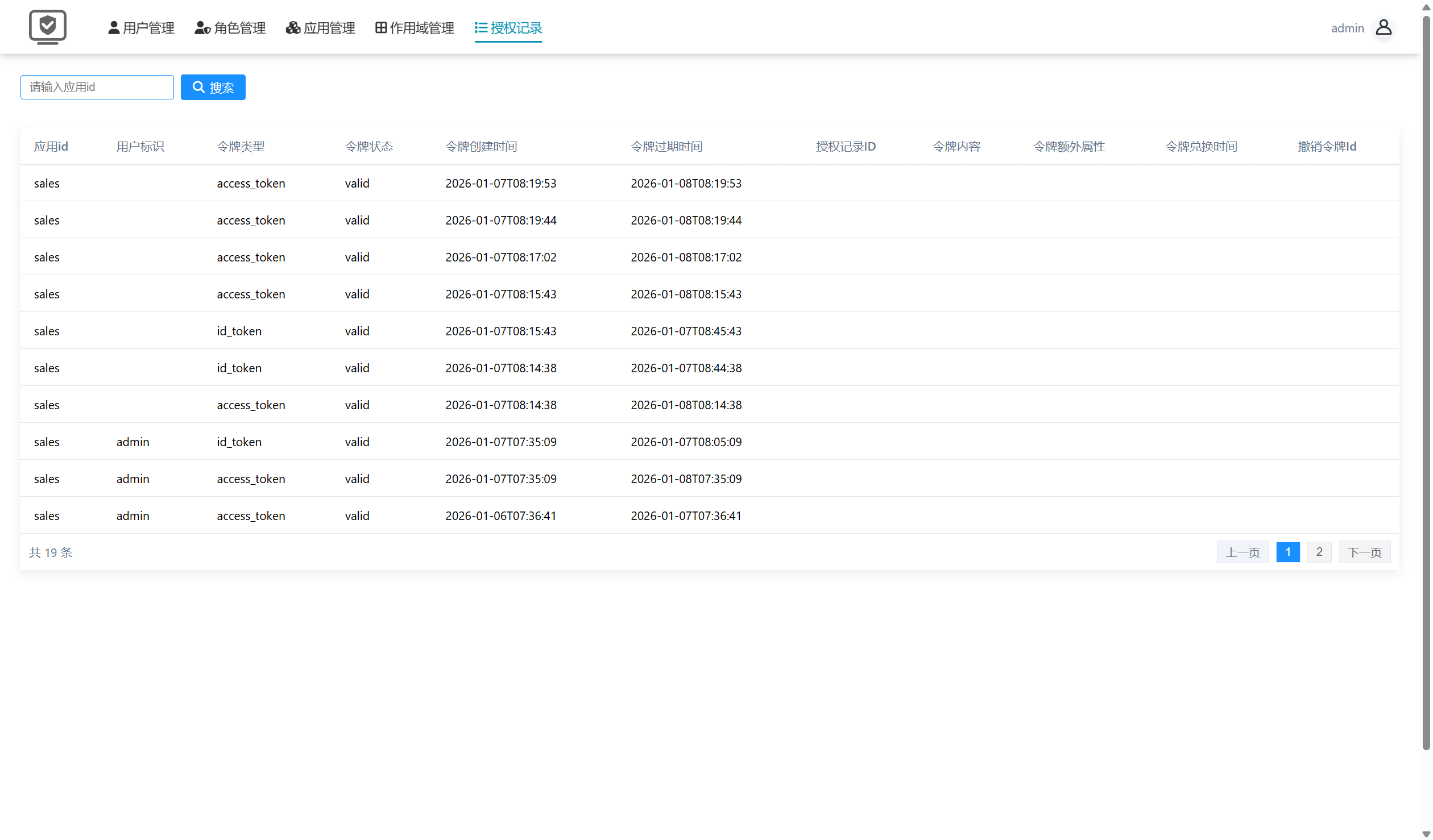Click the scope management grid icon
This screenshot has width=1433, height=840.
pyautogui.click(x=381, y=28)
